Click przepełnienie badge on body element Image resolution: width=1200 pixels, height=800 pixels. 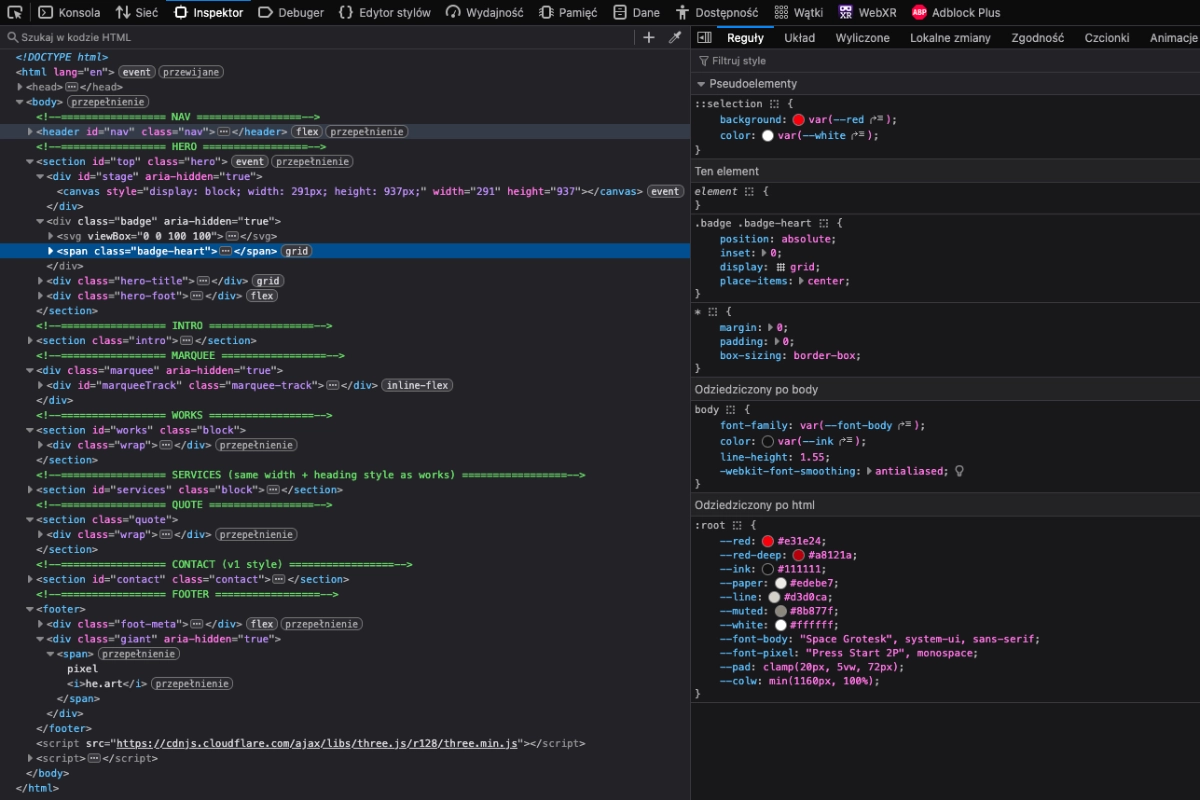108,102
